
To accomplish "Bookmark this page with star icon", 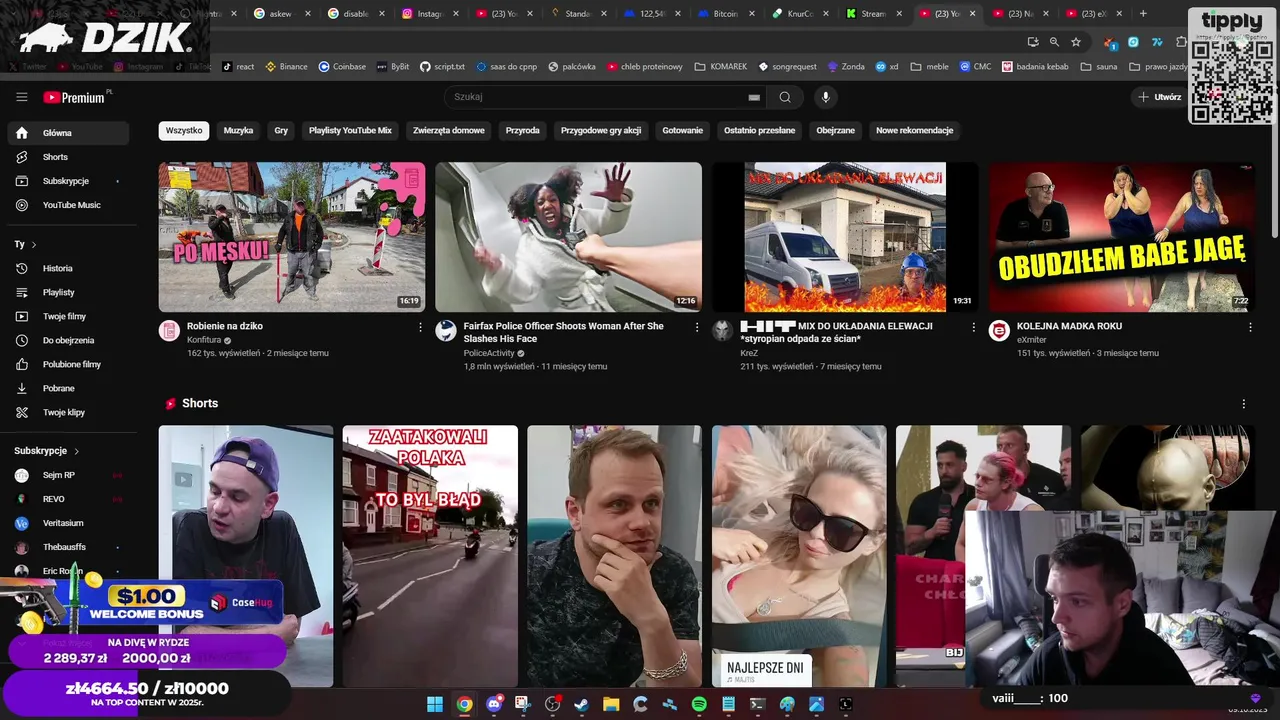I will 1076,42.
